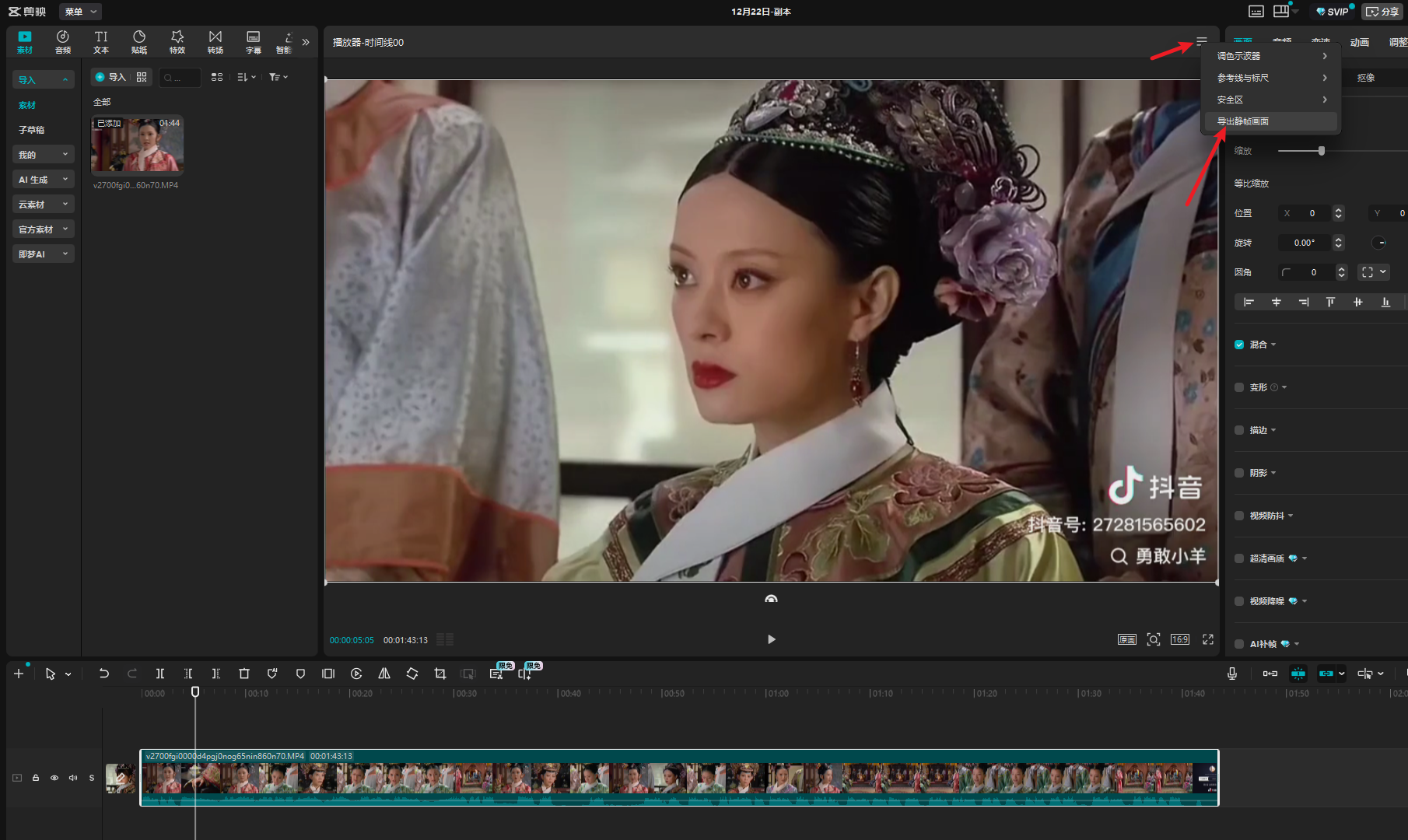Enter fullscreen preview in player

pyautogui.click(x=1208, y=639)
